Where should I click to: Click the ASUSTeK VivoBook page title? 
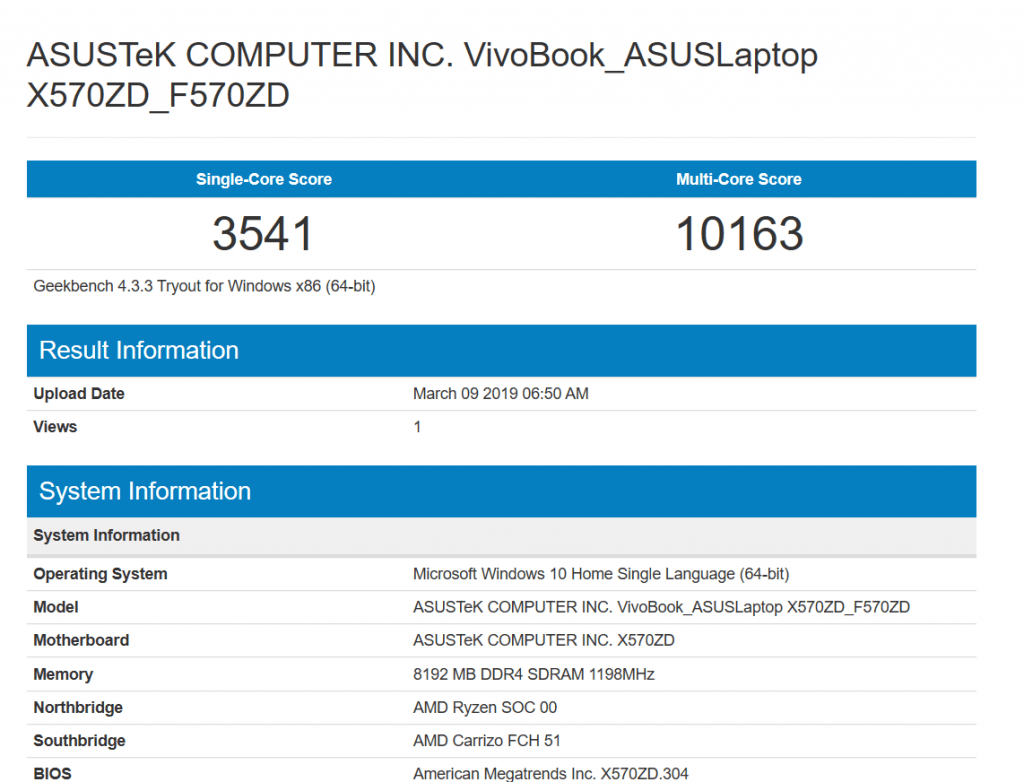point(422,74)
